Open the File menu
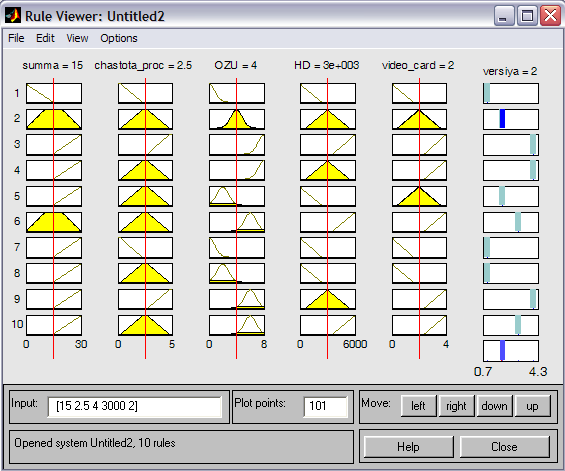565x471 pixels. point(16,38)
